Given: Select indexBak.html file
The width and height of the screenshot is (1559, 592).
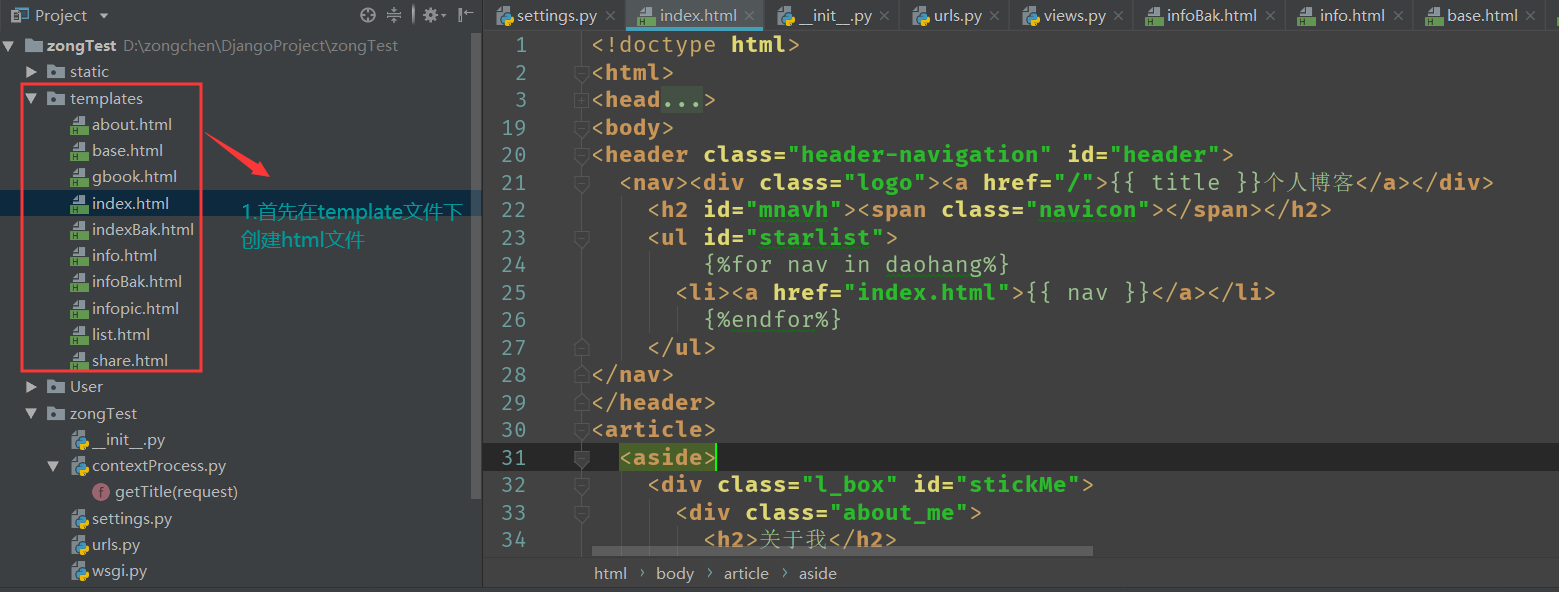Looking at the screenshot, I should [x=142, y=230].
